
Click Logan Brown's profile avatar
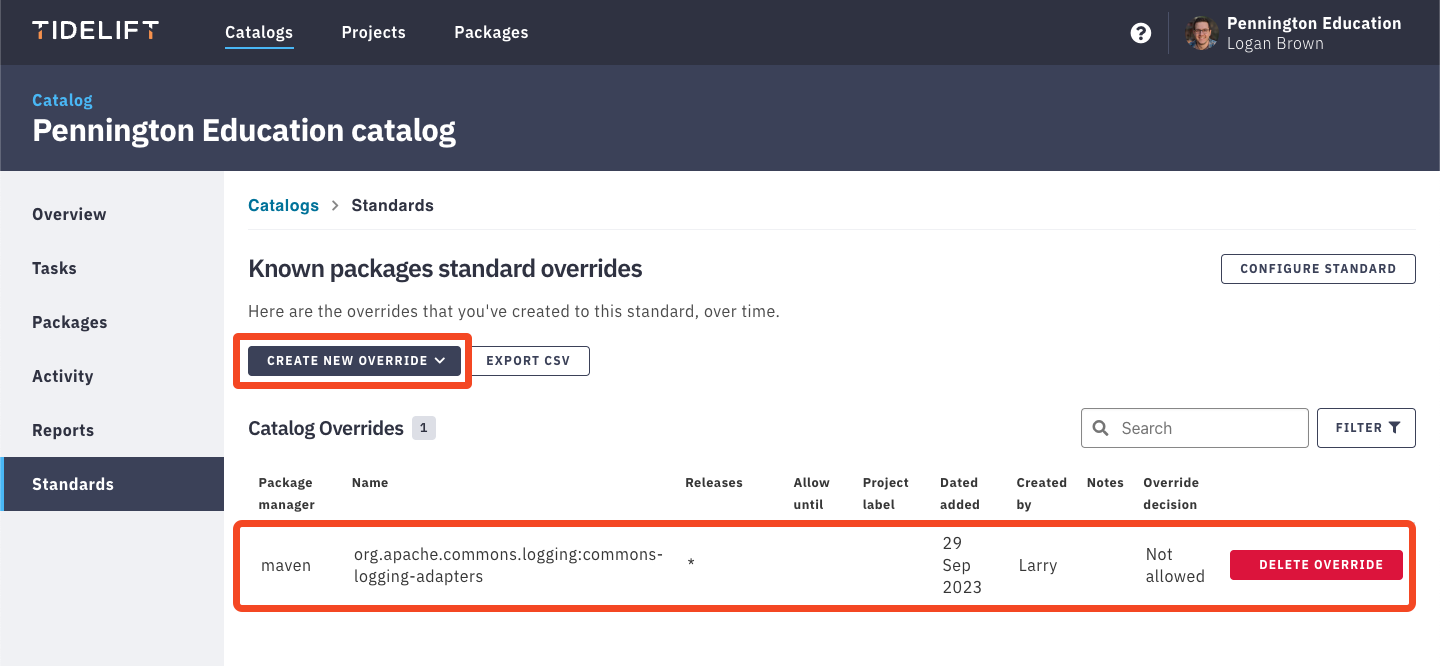(x=1201, y=33)
